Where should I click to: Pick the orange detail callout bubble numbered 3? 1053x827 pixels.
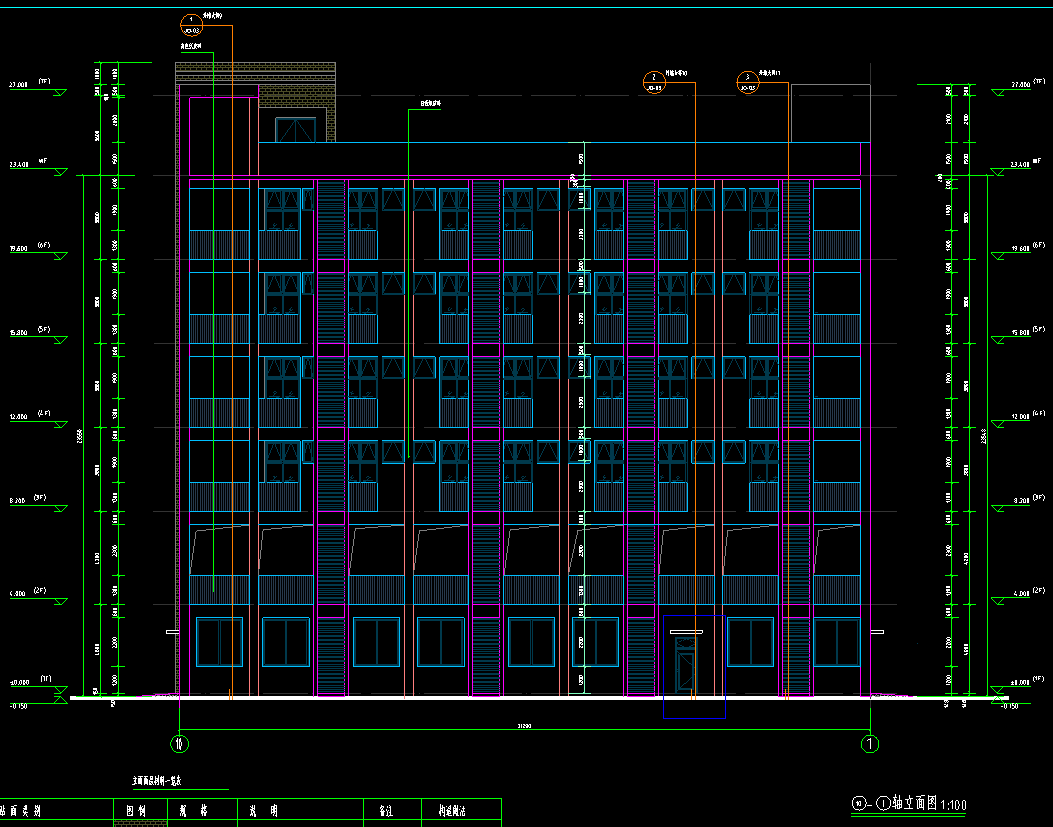coord(746,81)
